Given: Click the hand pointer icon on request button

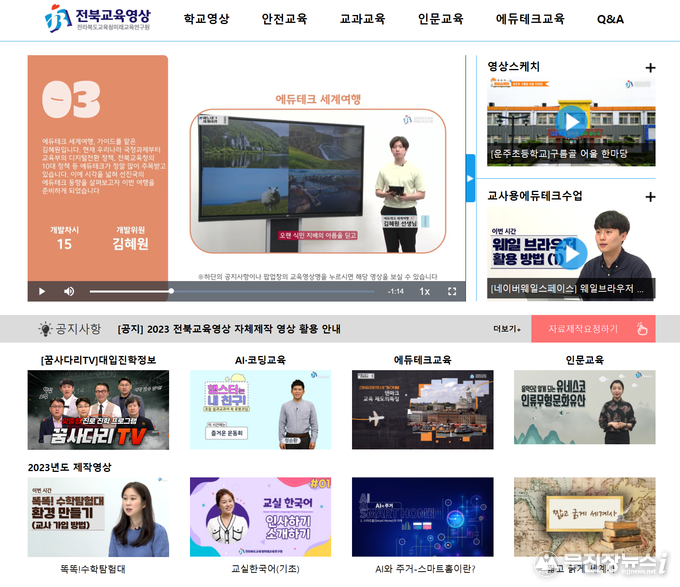Looking at the screenshot, I should pyautogui.click(x=642, y=329).
